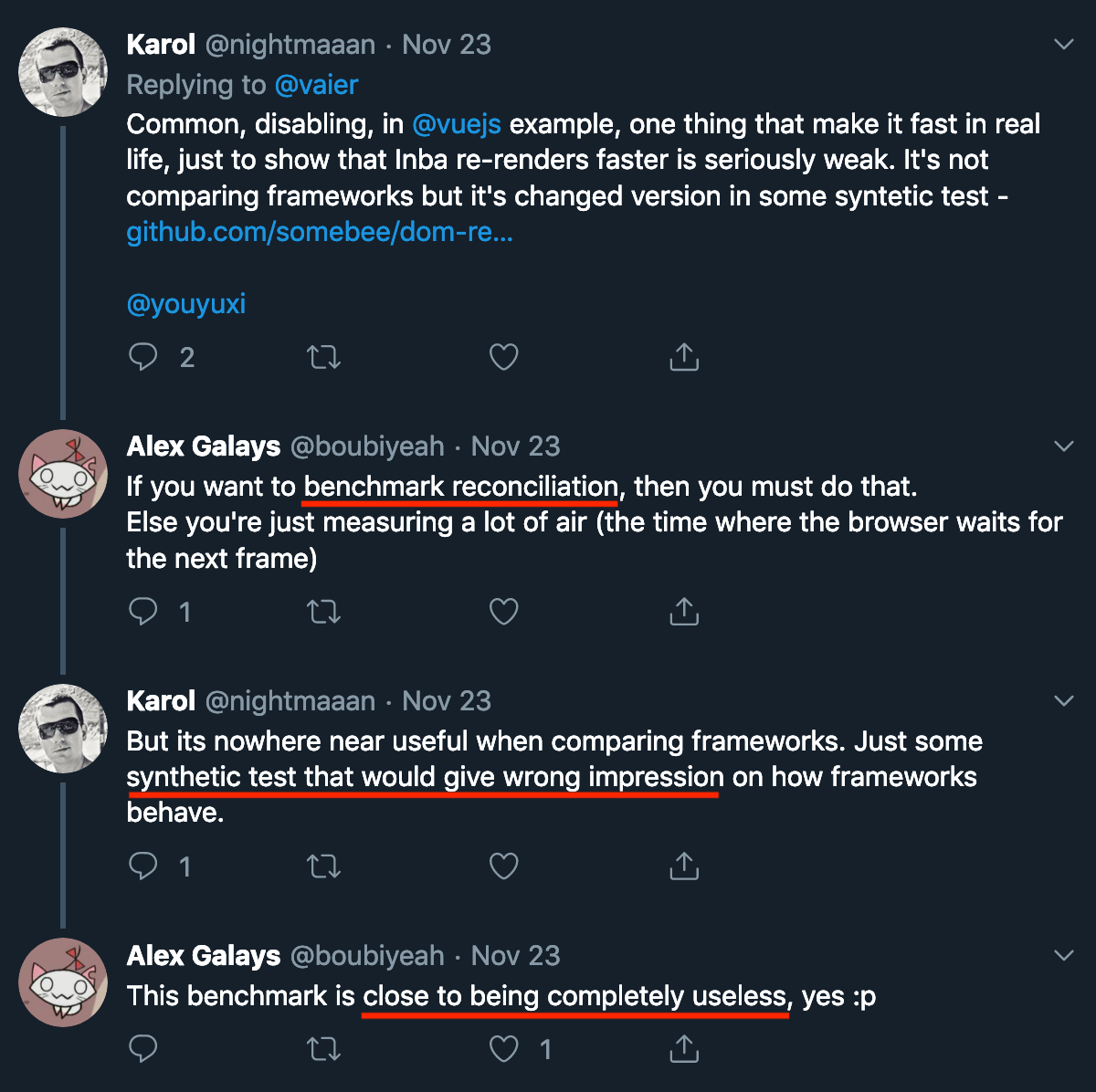The image size is (1096, 1092).
Task: Retweet Alex Galays' benchmark reconciliation tweet
Action: pyautogui.click(x=323, y=611)
